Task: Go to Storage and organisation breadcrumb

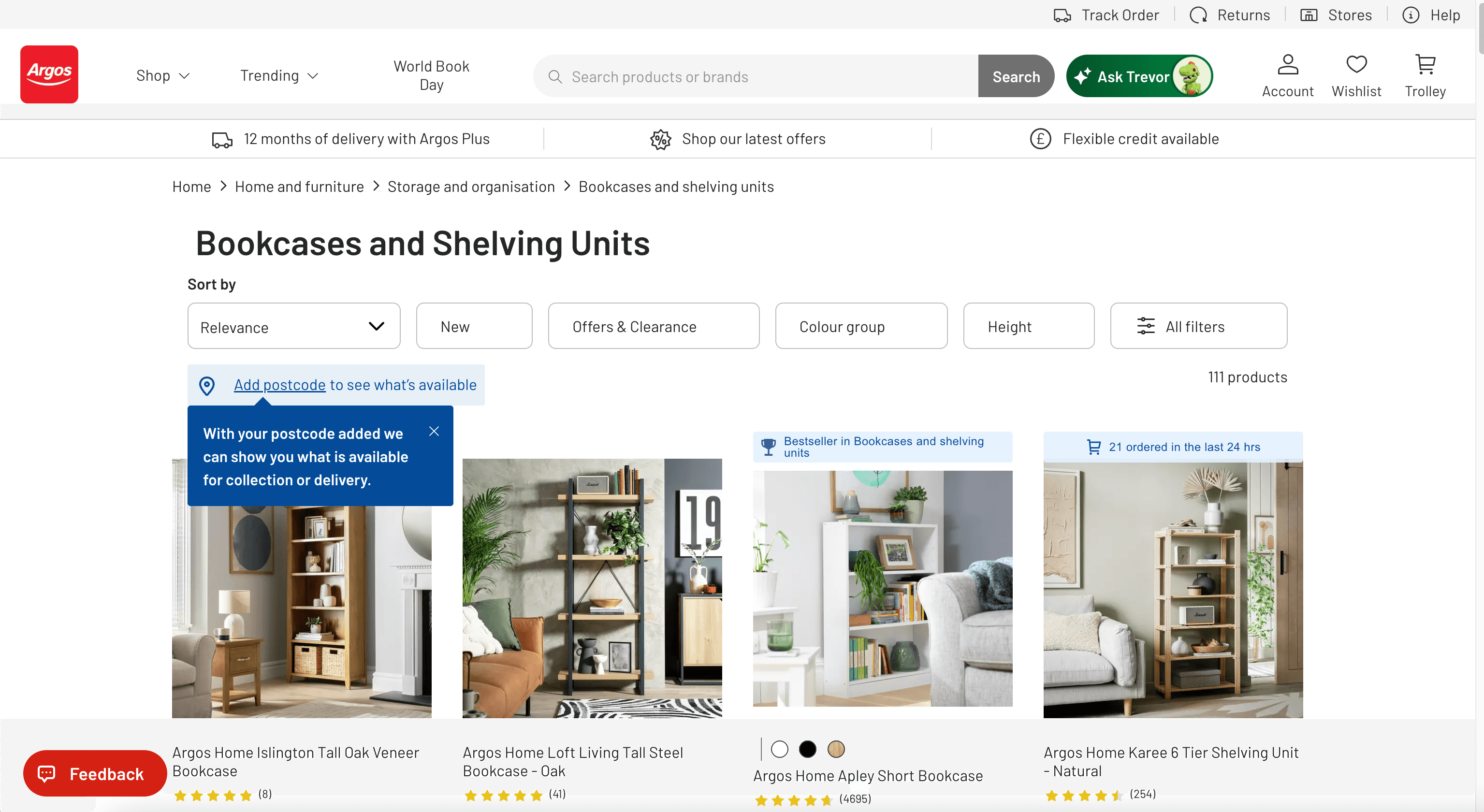Action: click(x=471, y=187)
